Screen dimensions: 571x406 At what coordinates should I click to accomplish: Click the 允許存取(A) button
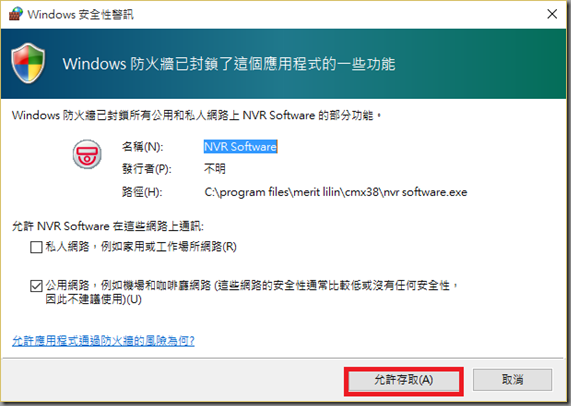tap(403, 381)
